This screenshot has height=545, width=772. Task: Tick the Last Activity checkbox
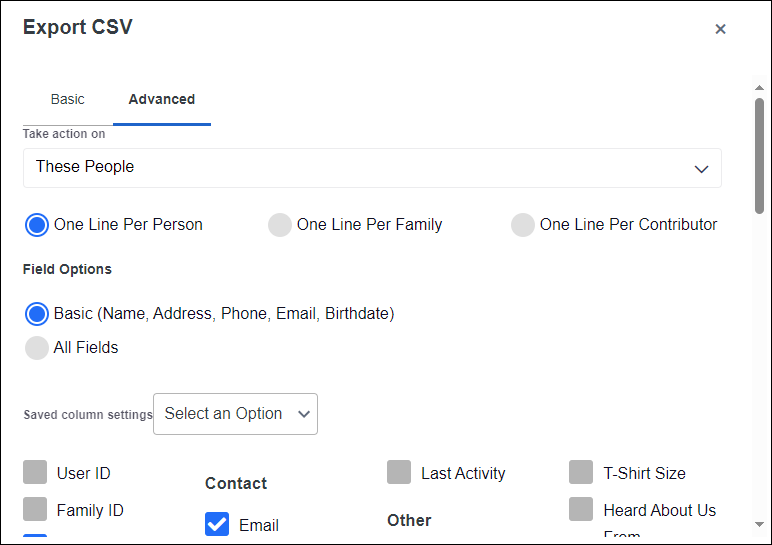[399, 473]
